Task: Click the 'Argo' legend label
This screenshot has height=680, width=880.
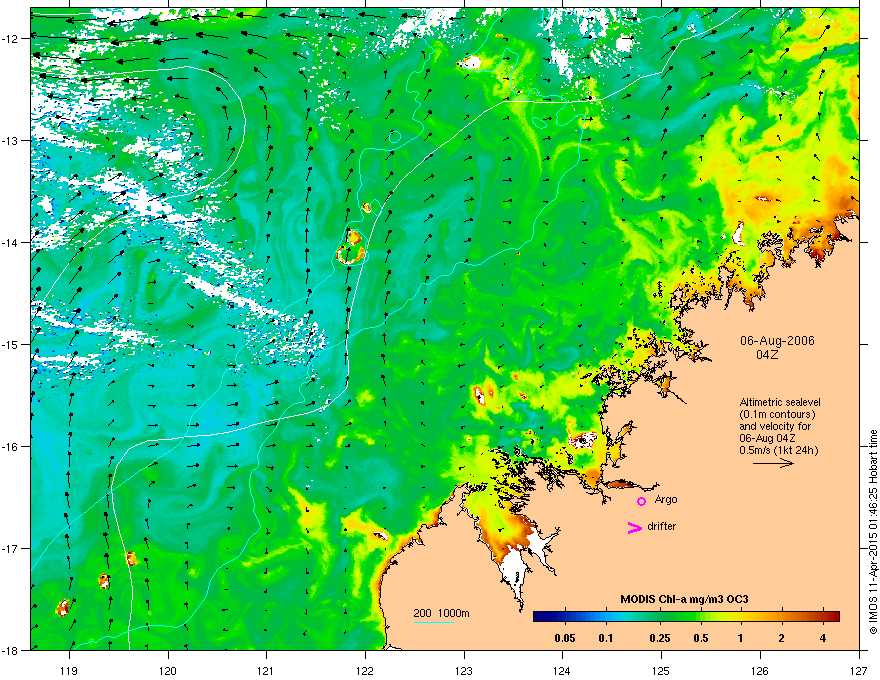Action: click(666, 499)
